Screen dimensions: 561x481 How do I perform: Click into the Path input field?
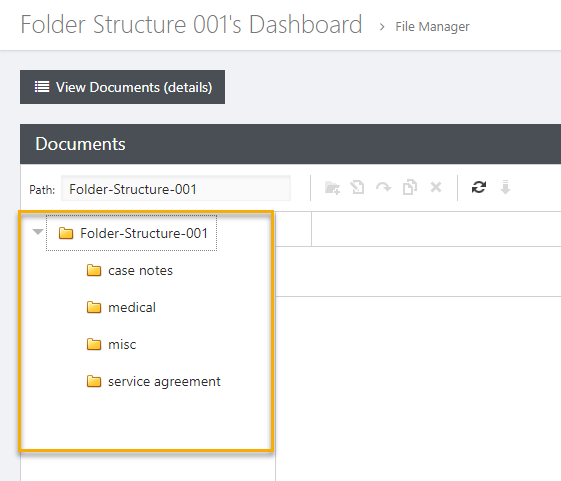(176, 188)
